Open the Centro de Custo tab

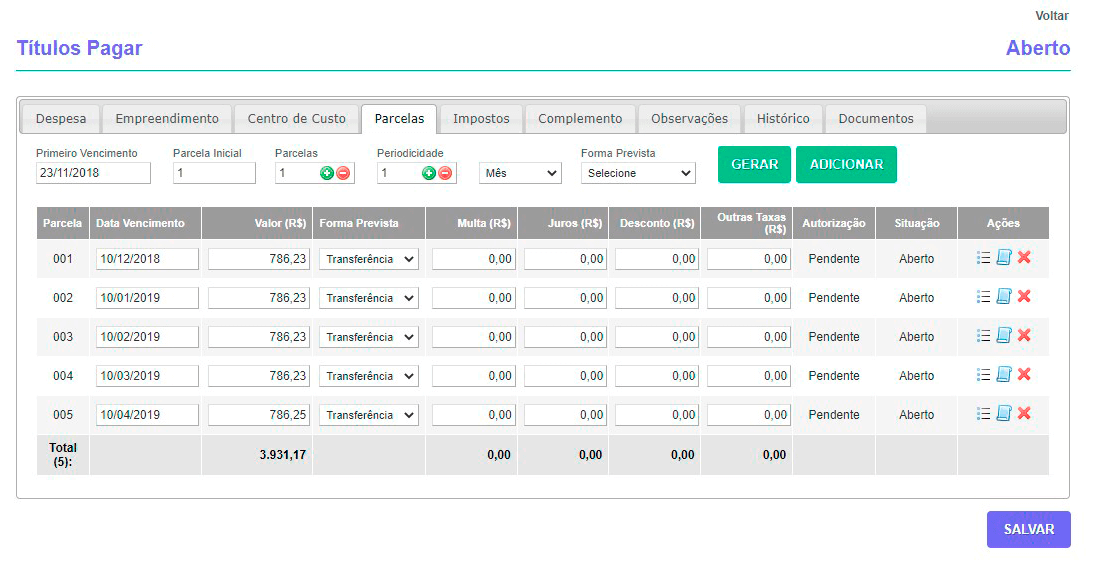point(296,119)
